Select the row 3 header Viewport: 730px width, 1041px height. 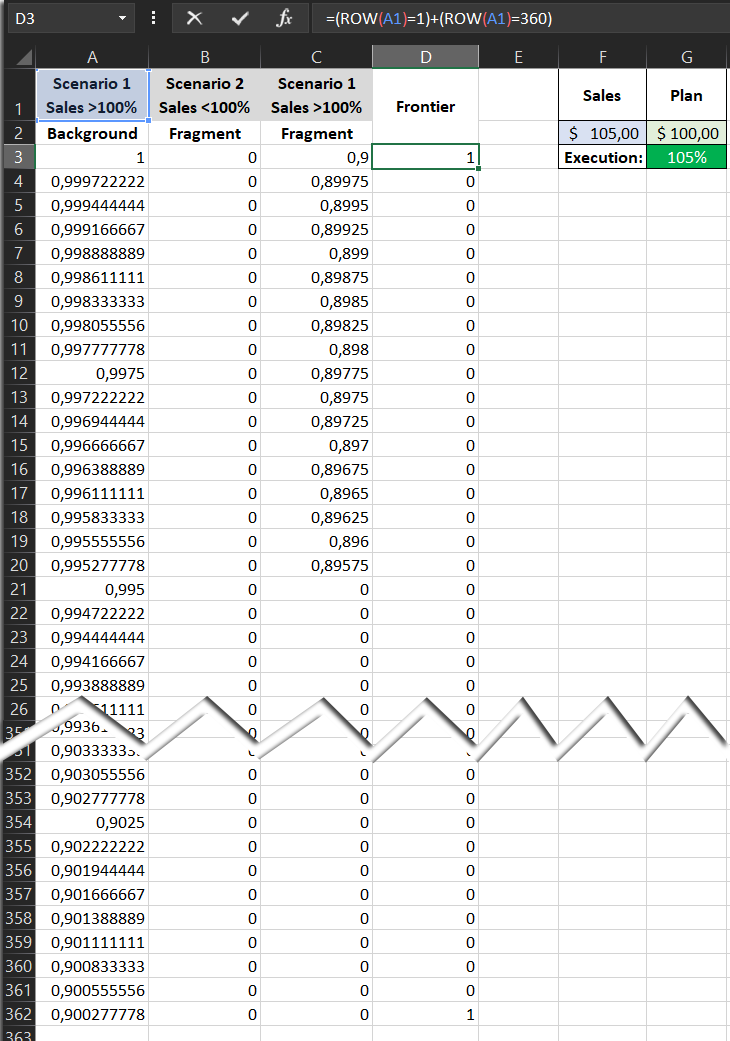pyautogui.click(x=18, y=157)
